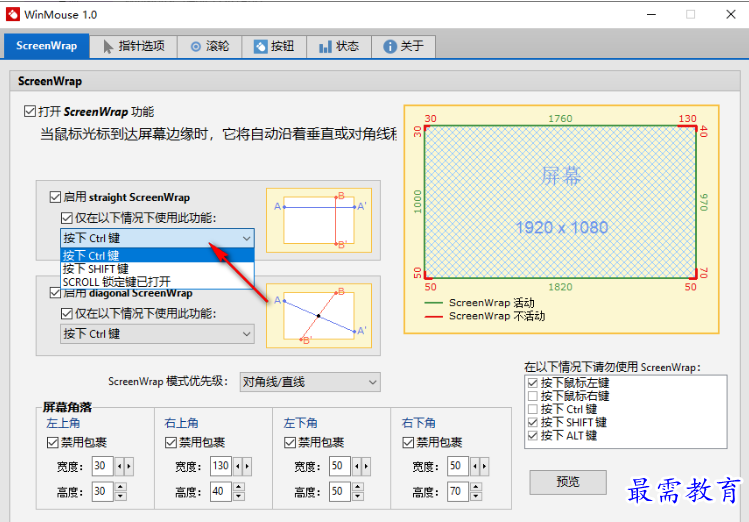
Task: Toggle straight 仅在以下情况下使用此功能 checkbox
Action: click(x=66, y=218)
